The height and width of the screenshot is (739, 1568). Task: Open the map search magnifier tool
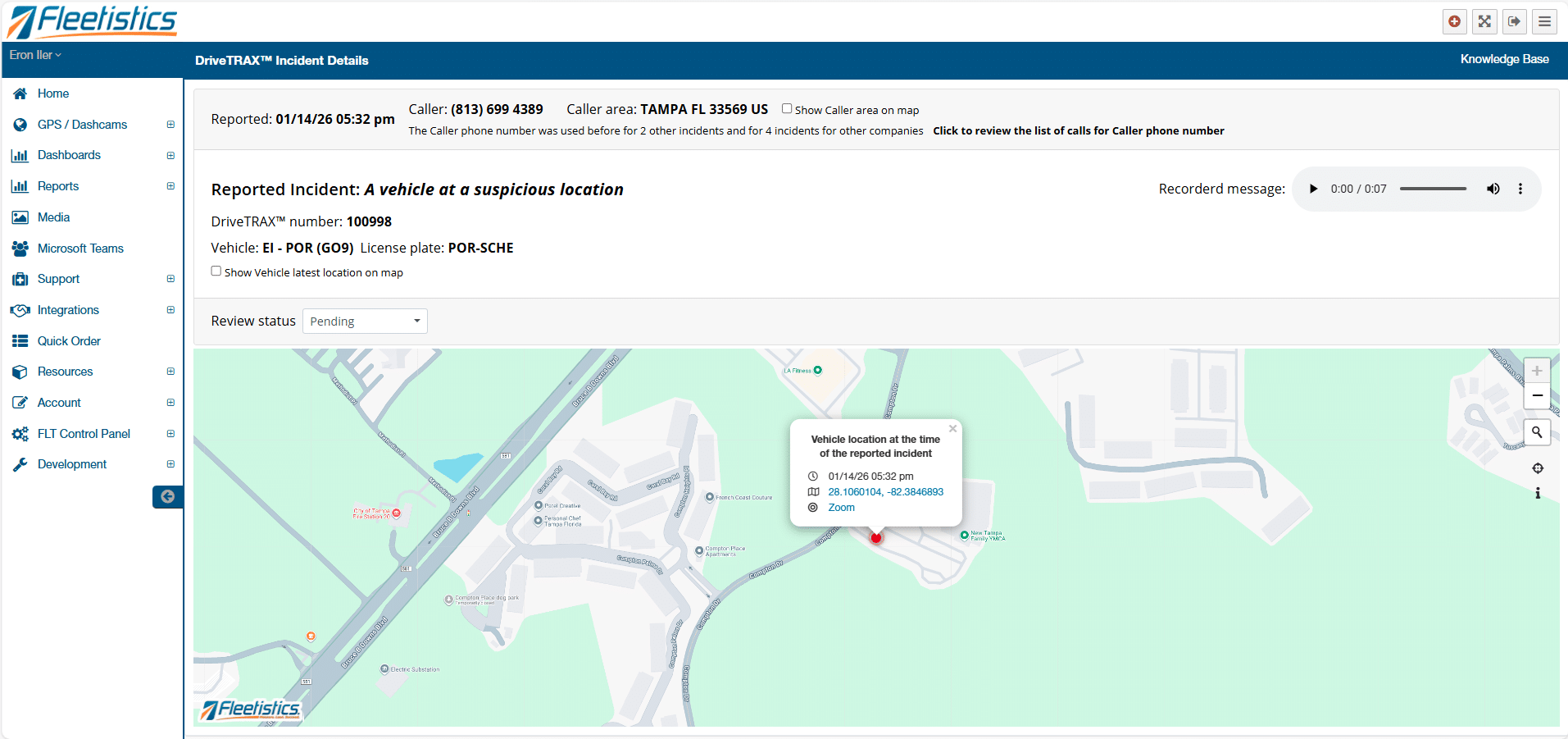pyautogui.click(x=1537, y=431)
